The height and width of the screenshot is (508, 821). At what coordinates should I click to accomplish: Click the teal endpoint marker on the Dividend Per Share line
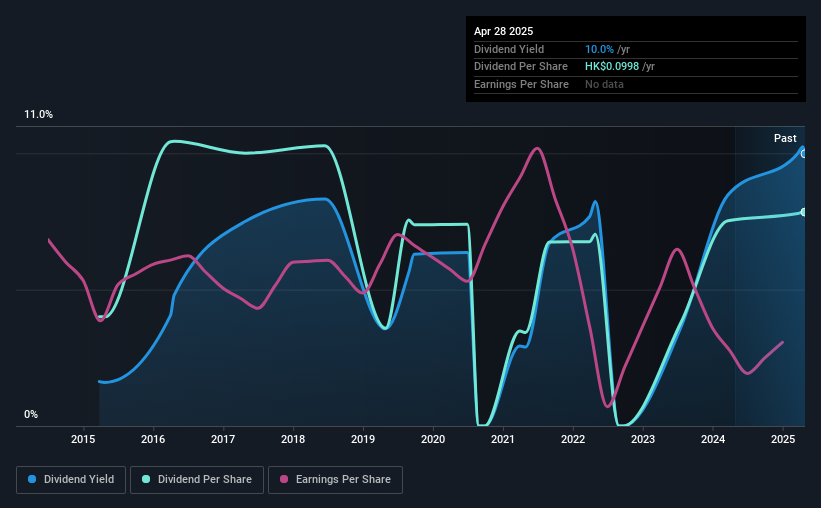pos(803,212)
